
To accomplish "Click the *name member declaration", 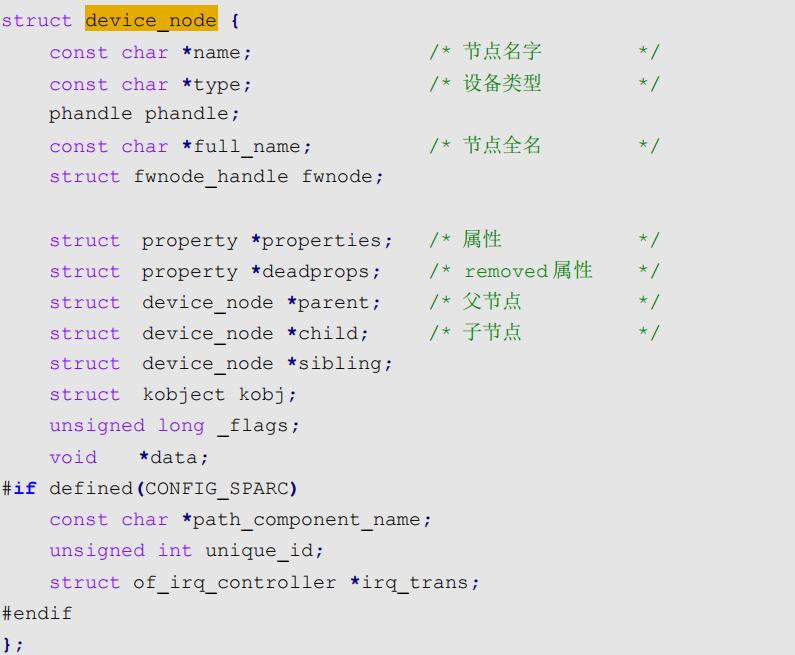I will point(216,53).
